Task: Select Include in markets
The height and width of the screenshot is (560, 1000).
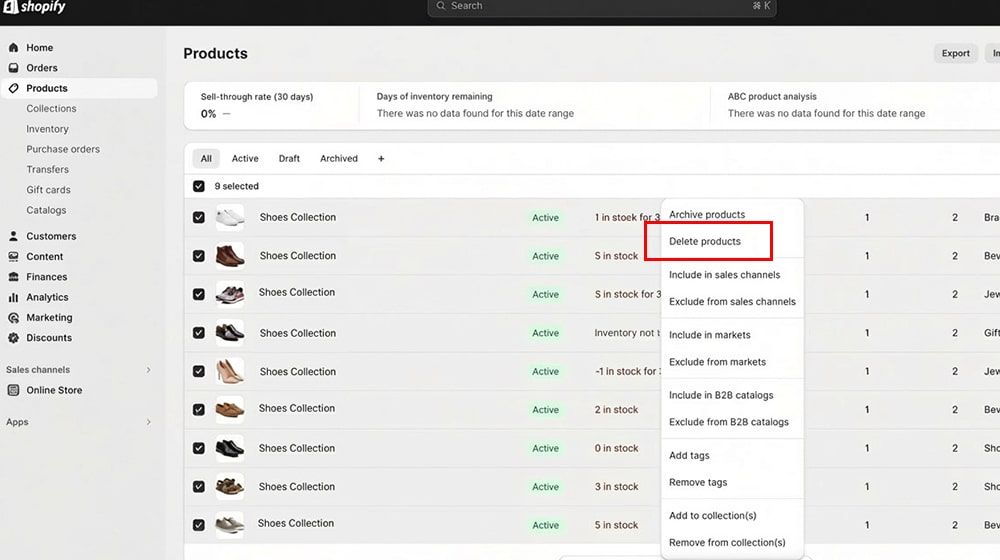Action: (709, 335)
